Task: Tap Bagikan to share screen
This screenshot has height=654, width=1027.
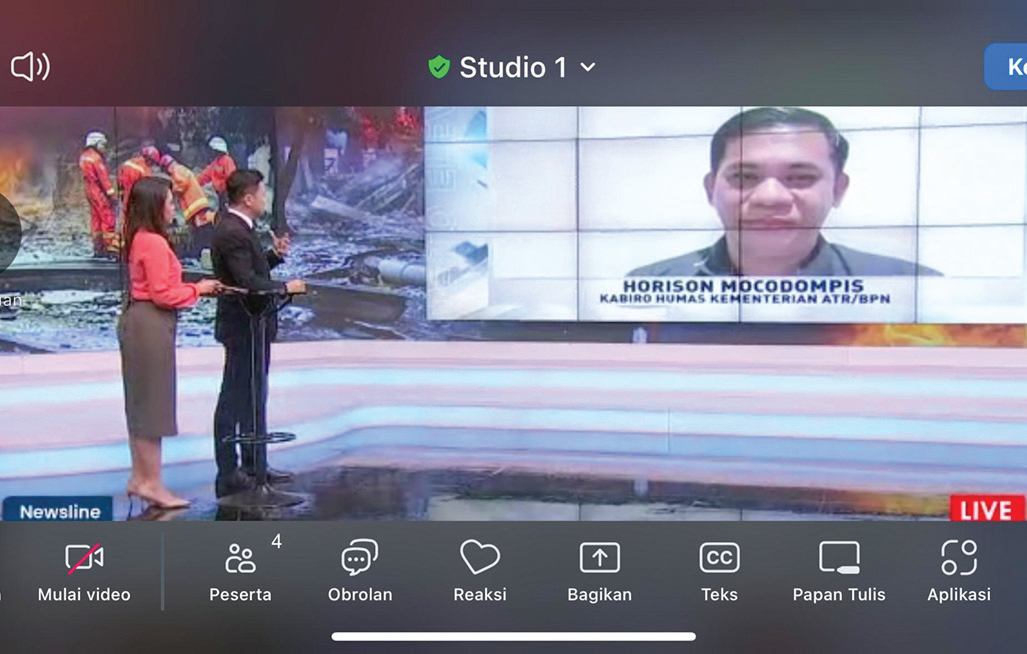Action: 599,572
